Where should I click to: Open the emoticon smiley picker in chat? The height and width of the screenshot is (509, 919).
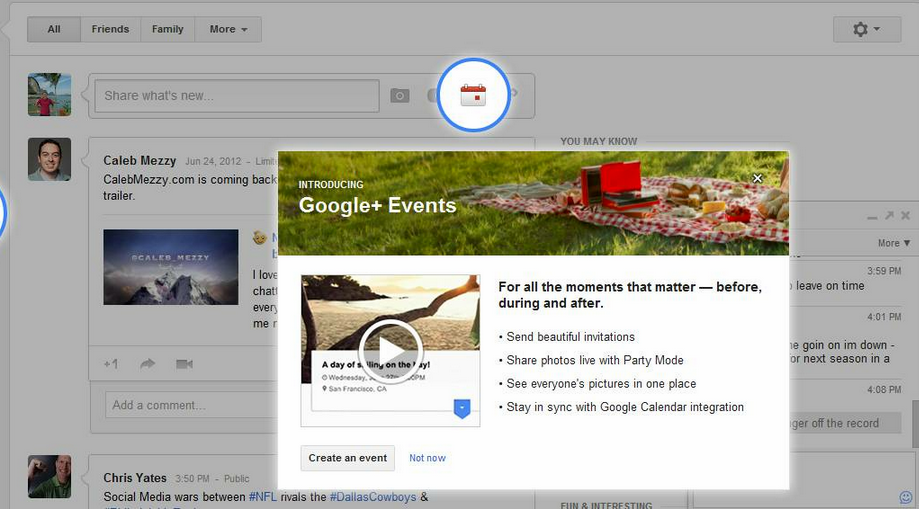(906, 497)
